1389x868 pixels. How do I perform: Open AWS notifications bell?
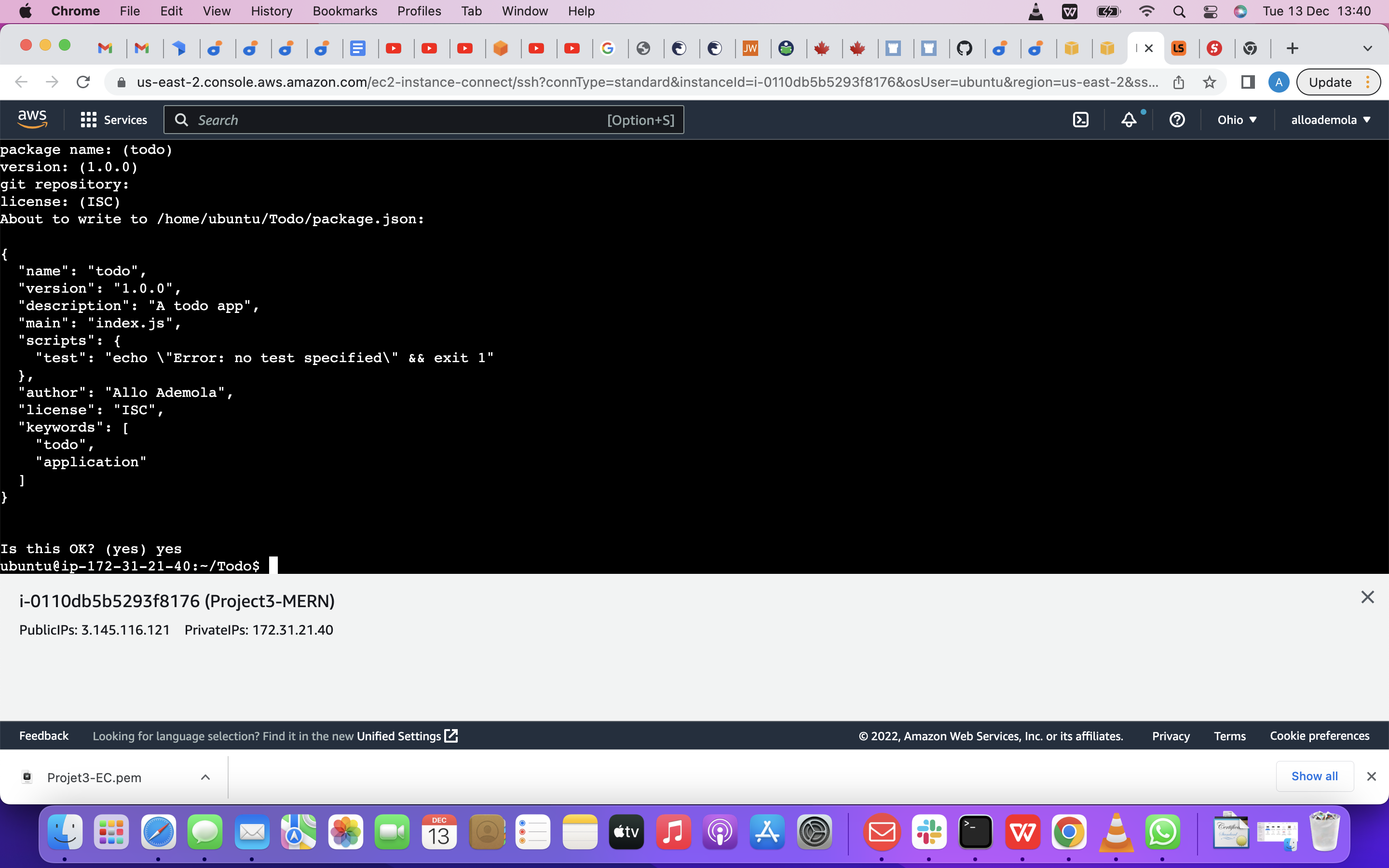1129,120
